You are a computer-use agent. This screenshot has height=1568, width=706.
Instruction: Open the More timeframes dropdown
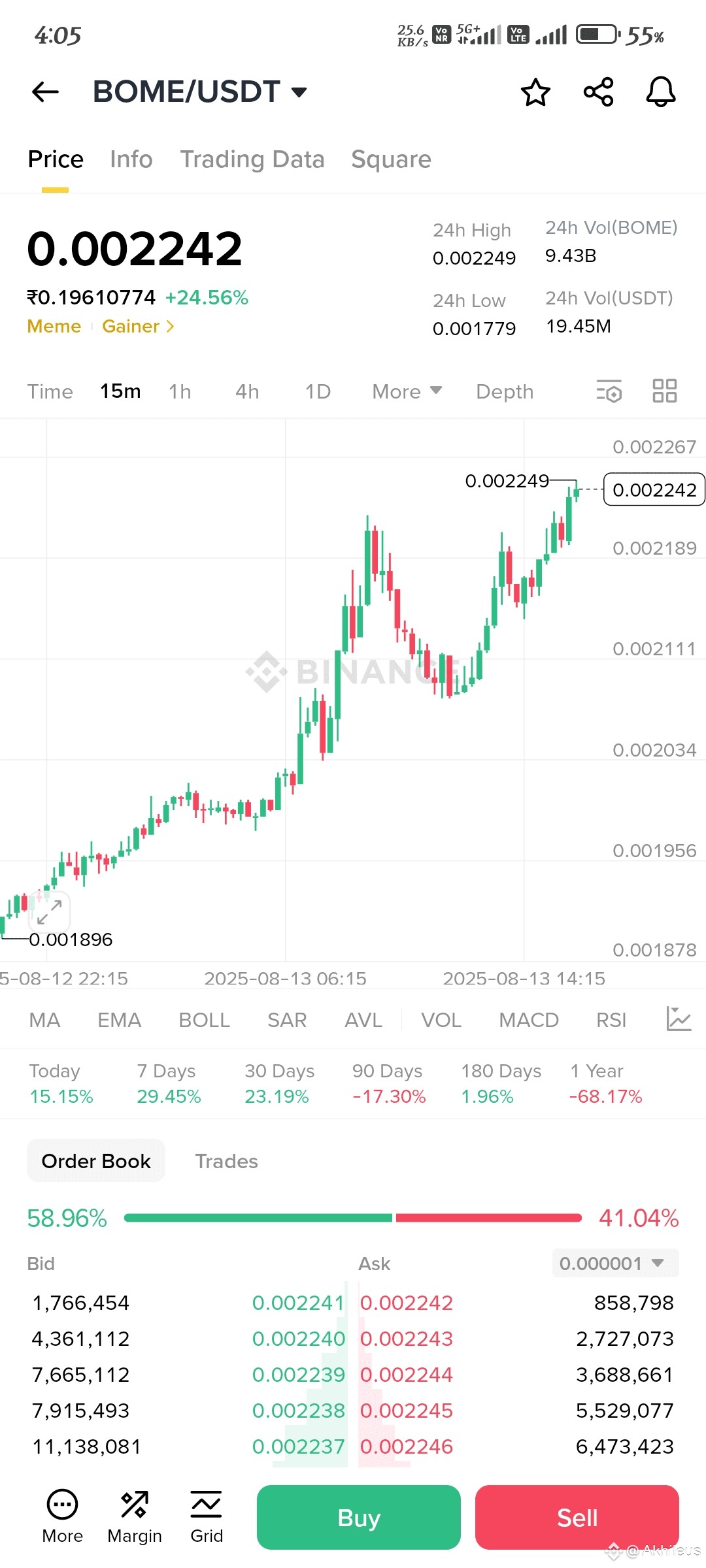(407, 391)
